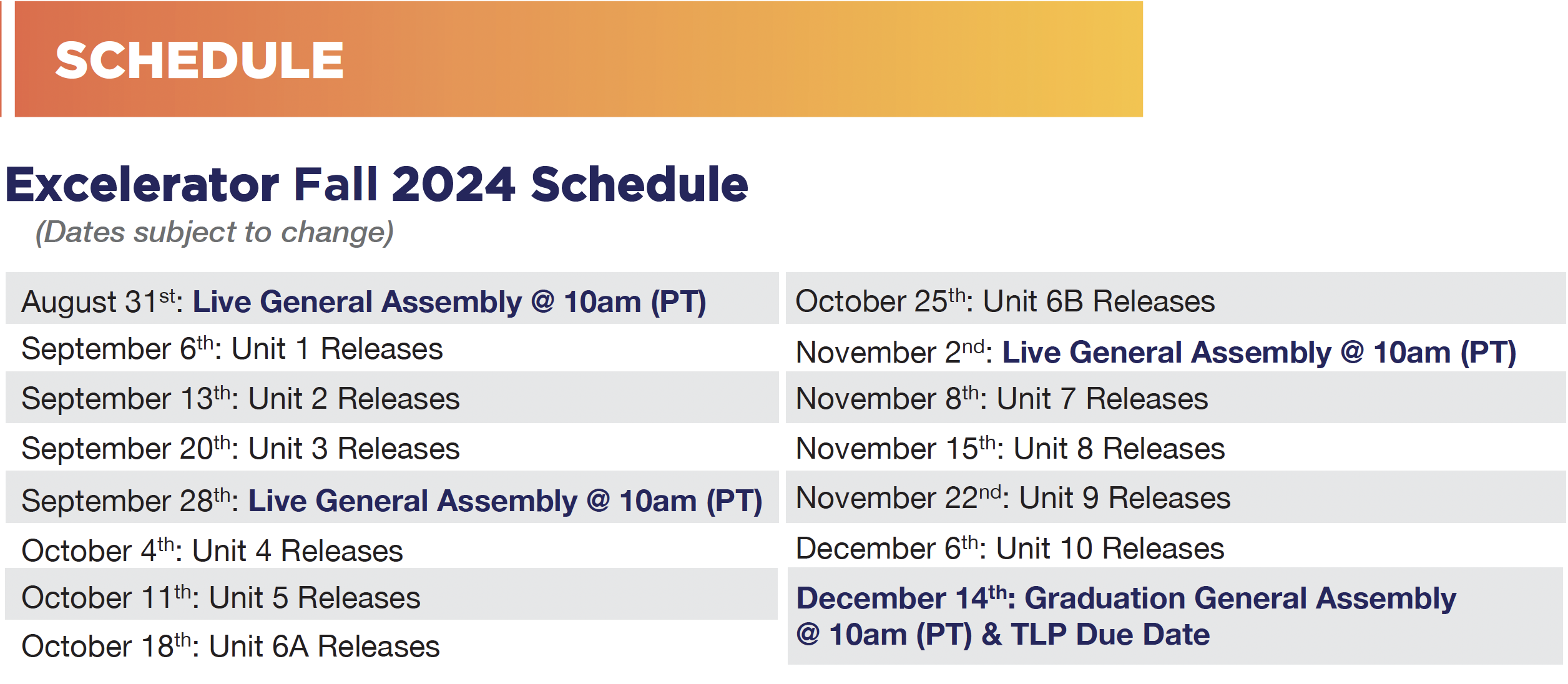Choose the November 22nd Unit 9 Releases row

click(1013, 498)
